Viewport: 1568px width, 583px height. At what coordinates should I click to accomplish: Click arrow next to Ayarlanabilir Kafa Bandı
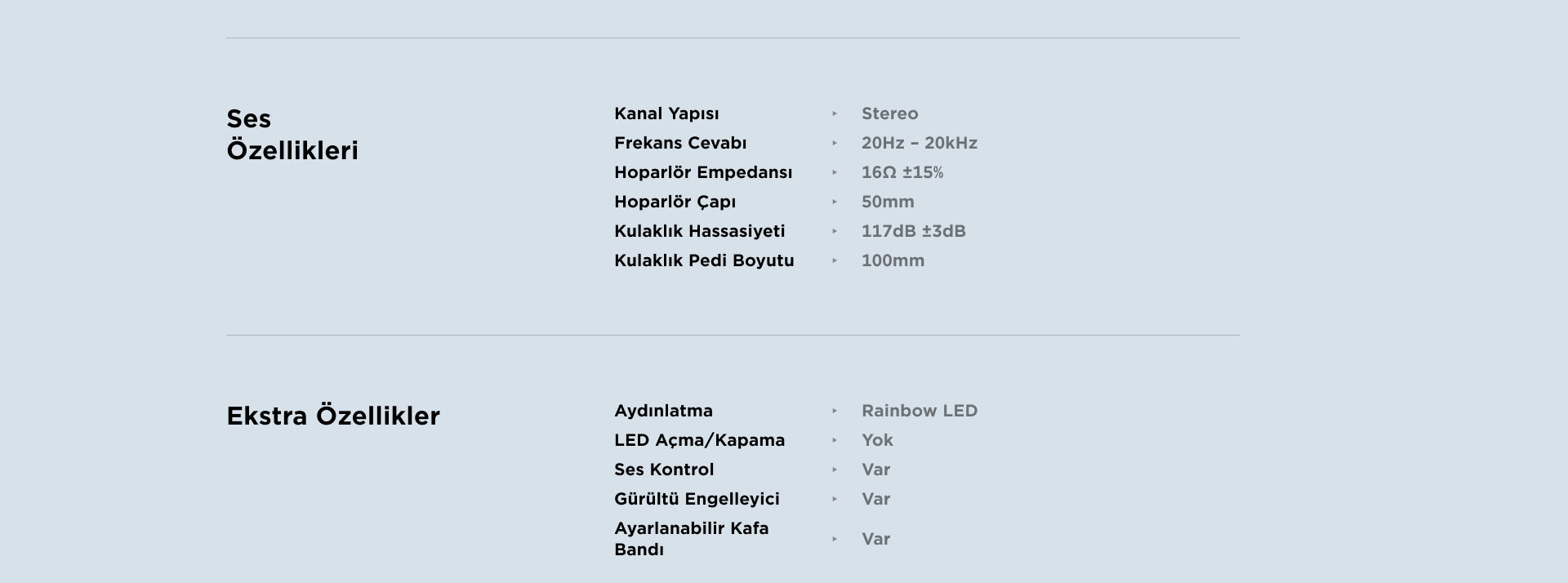point(835,539)
